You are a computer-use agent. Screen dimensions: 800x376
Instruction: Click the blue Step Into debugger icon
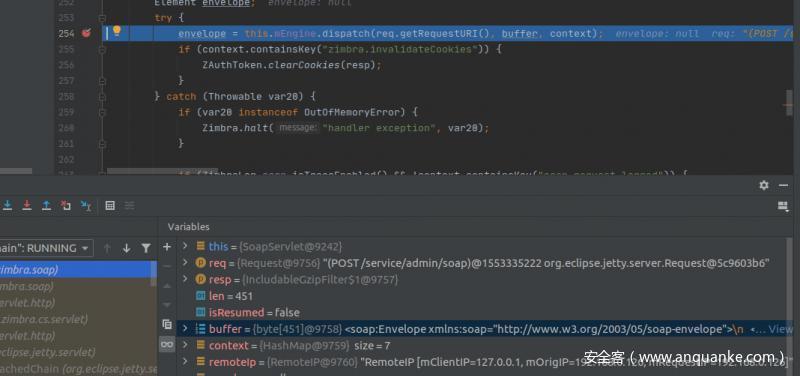(8, 205)
